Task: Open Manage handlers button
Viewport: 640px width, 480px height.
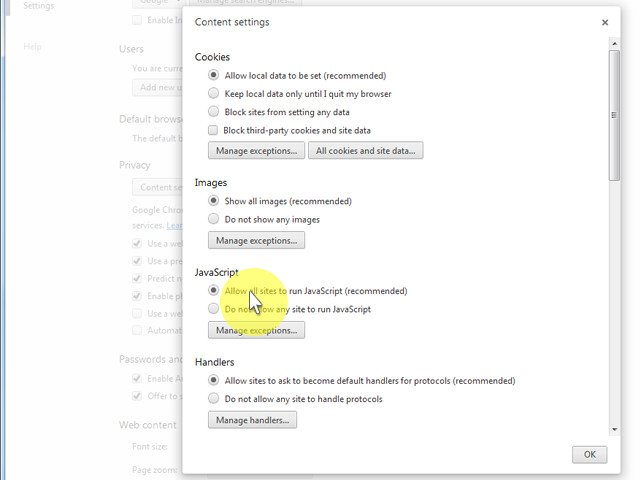Action: click(252, 420)
